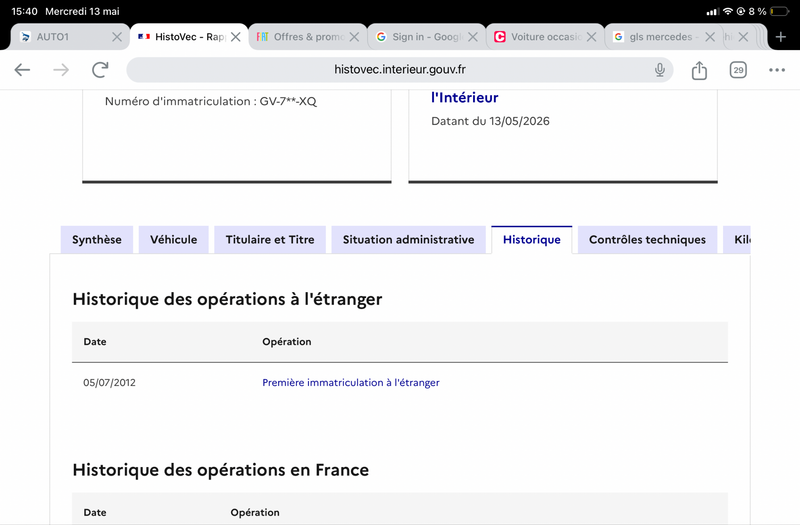Viewport: 800px width, 525px height.
Task: Click the France table Date column header
Action: point(95,512)
